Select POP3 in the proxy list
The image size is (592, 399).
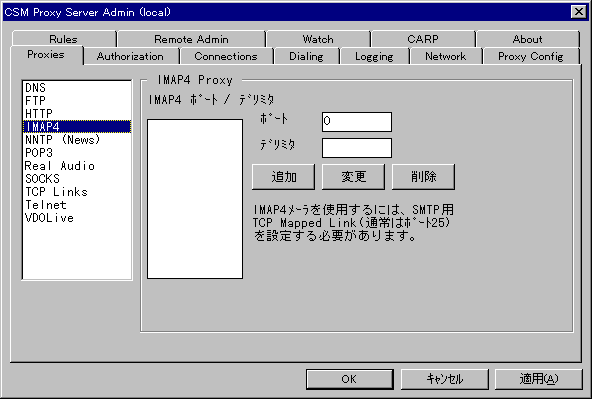coord(77,153)
